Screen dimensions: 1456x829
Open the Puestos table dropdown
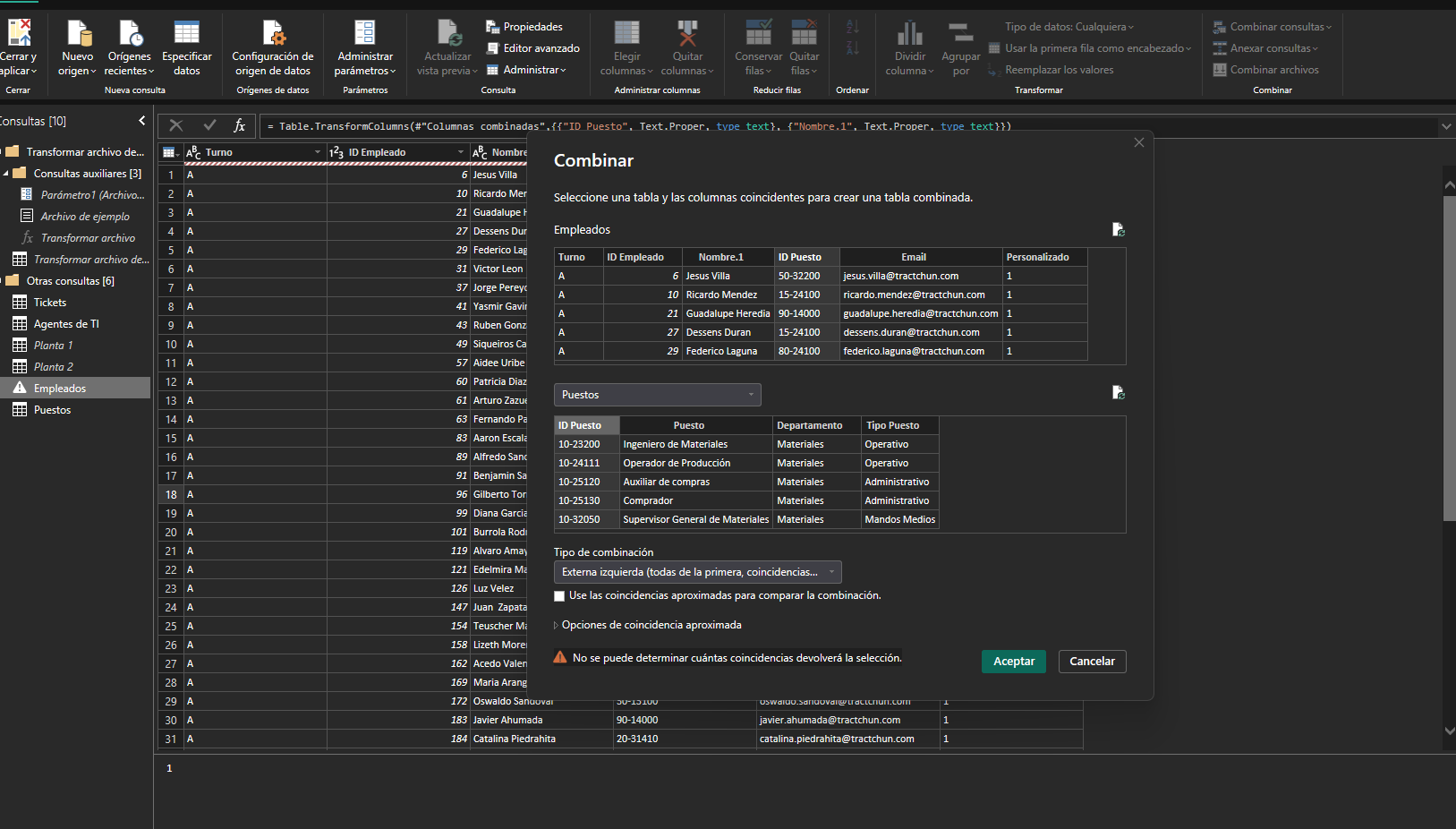(657, 395)
